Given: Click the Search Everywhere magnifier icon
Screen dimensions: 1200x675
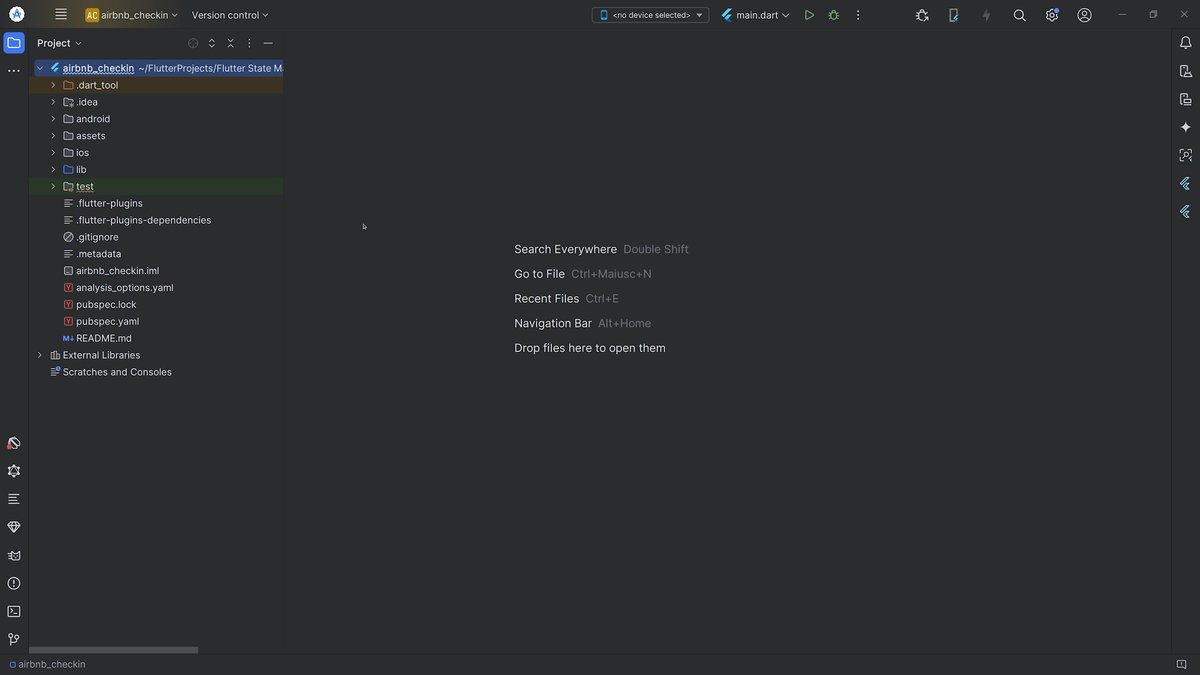Looking at the screenshot, I should (1019, 15).
